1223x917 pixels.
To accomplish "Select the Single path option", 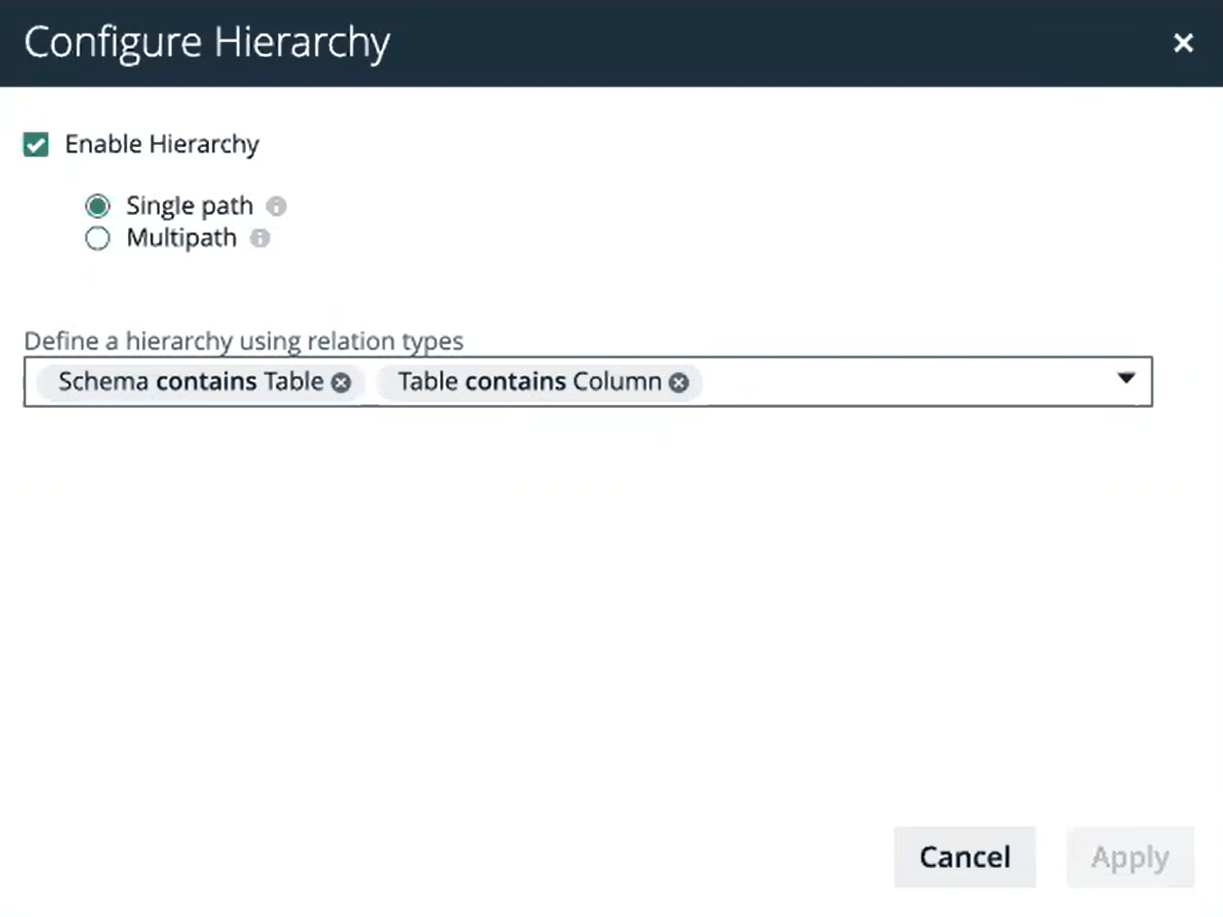I will (x=97, y=206).
